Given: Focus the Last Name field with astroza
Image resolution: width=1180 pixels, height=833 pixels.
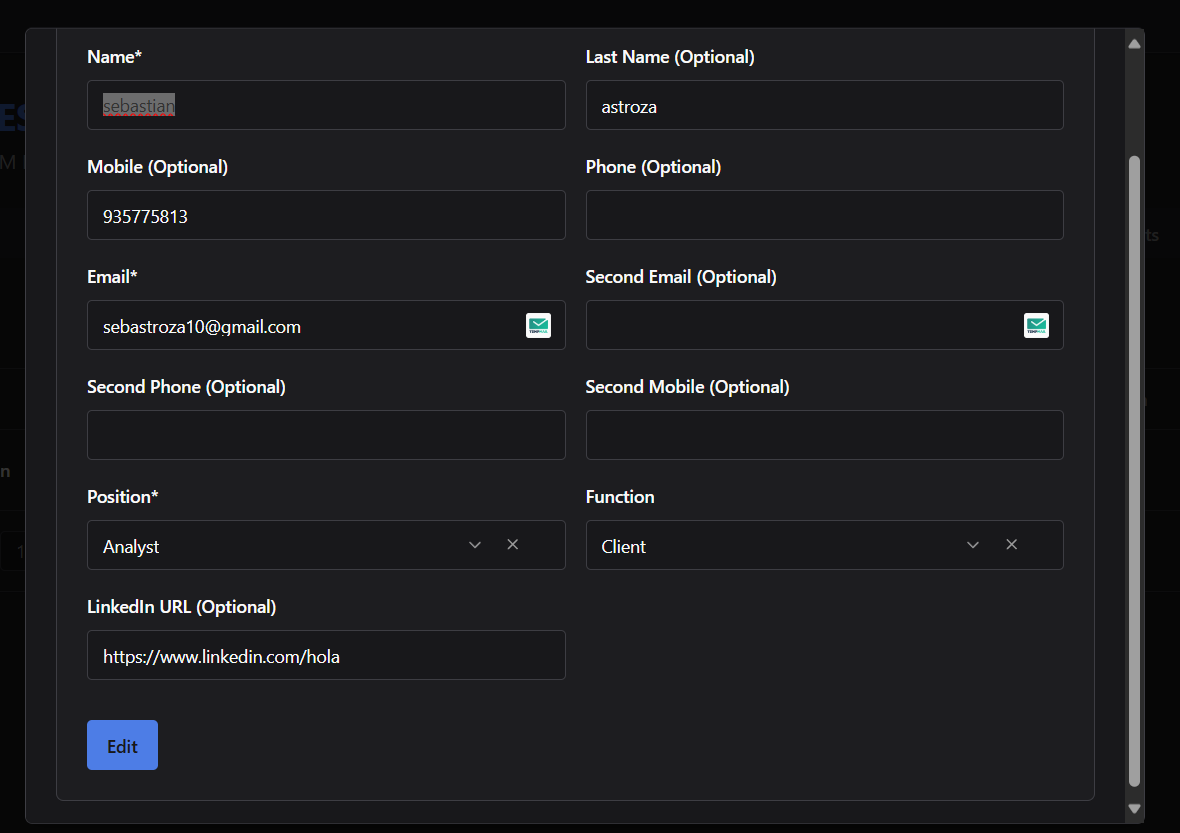Looking at the screenshot, I should 824,105.
